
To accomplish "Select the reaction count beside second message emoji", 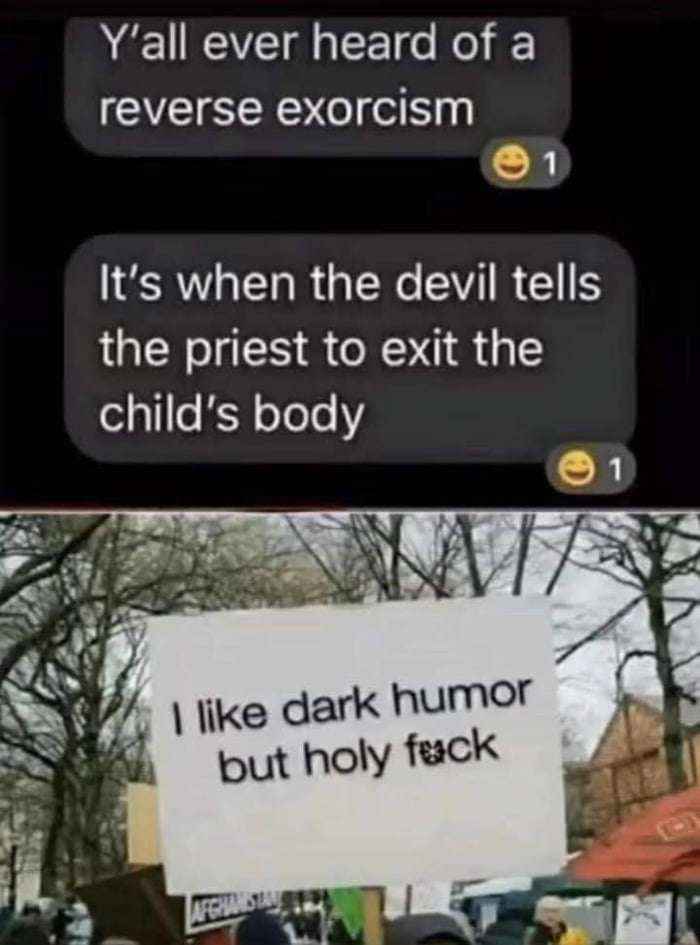I will click(x=614, y=468).
